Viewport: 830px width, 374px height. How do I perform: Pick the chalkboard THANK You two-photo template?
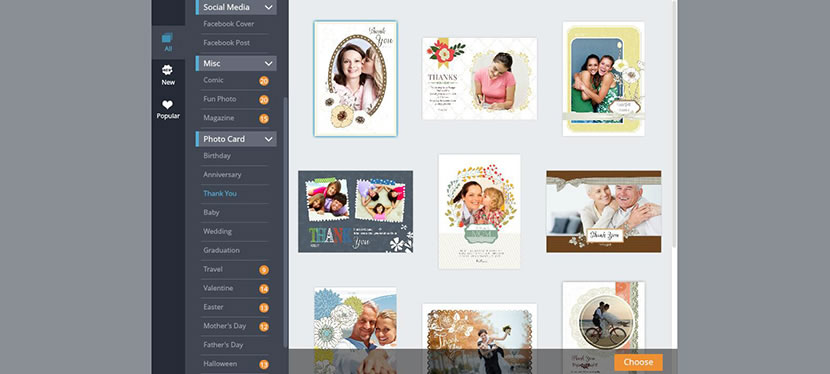[355, 212]
